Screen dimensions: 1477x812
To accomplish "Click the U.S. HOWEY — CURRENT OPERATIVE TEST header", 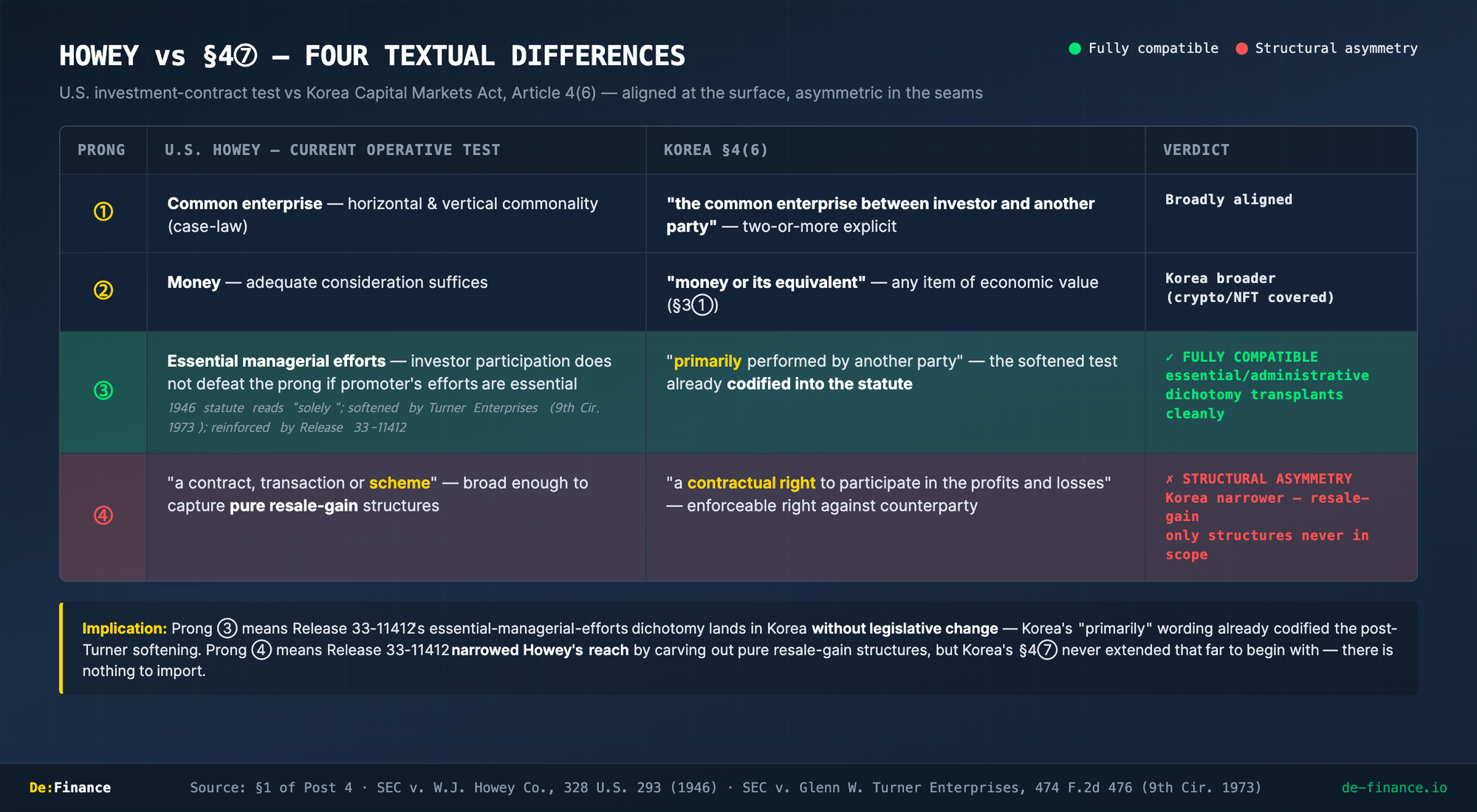I will pos(332,150).
